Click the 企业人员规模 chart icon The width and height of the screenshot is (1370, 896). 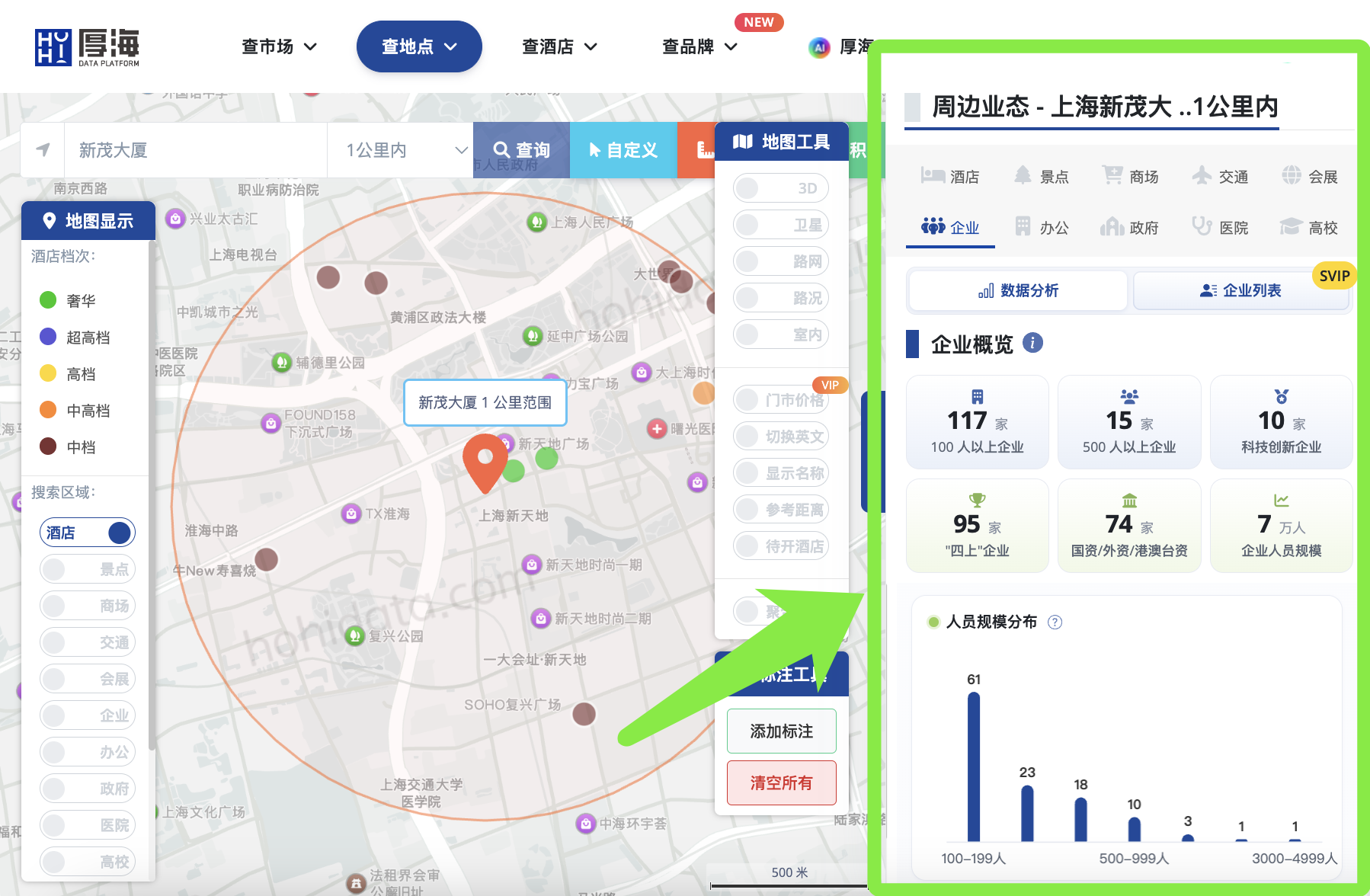tap(1282, 501)
